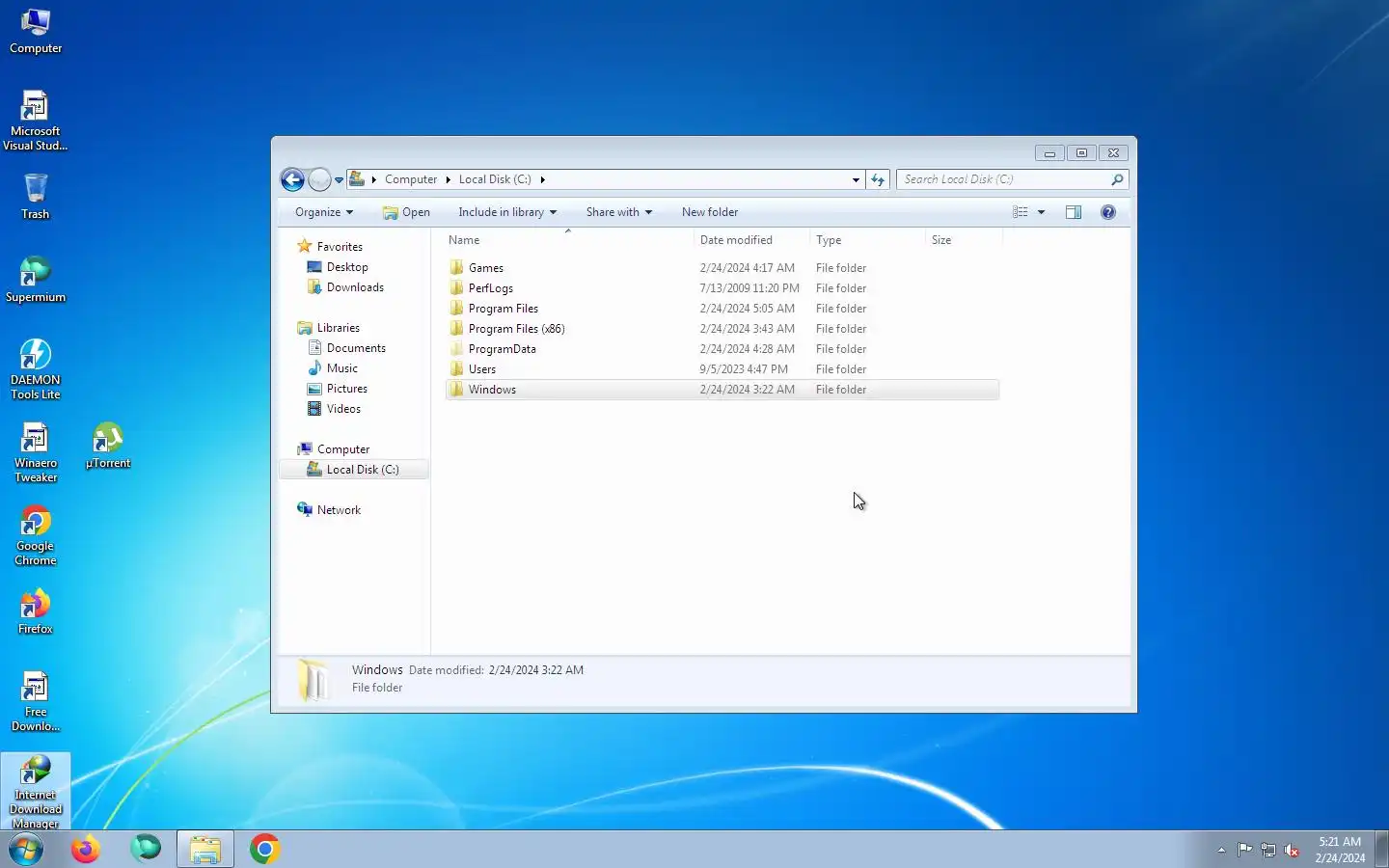Launch Supermium from the taskbar
Screen dimensions: 1389x868
tap(146, 849)
